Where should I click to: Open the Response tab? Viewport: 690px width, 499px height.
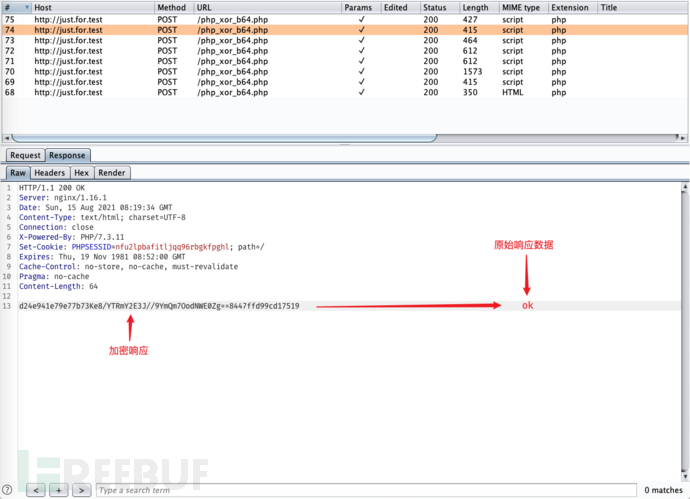[x=67, y=155]
